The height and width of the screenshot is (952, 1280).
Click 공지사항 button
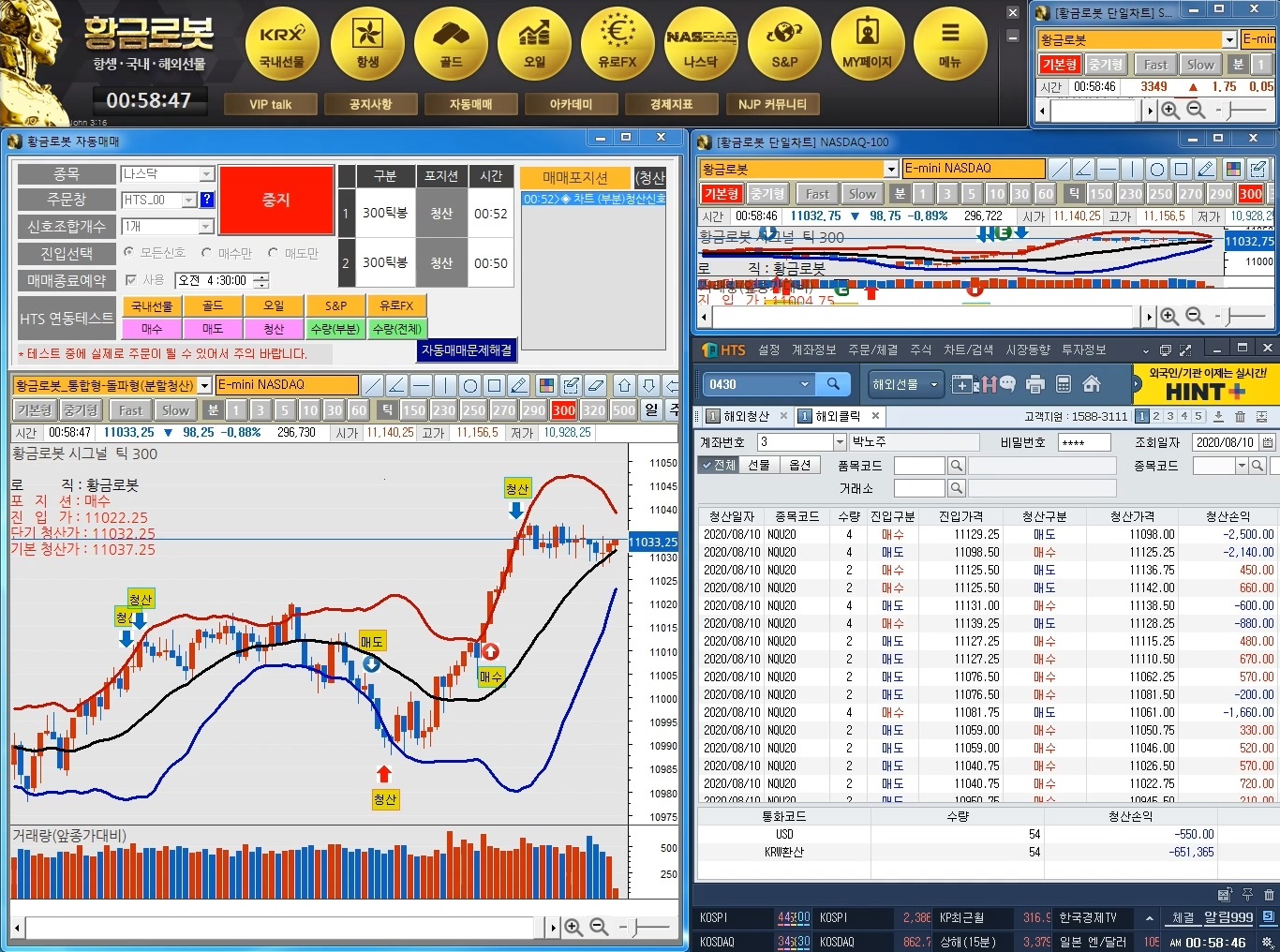point(370,104)
